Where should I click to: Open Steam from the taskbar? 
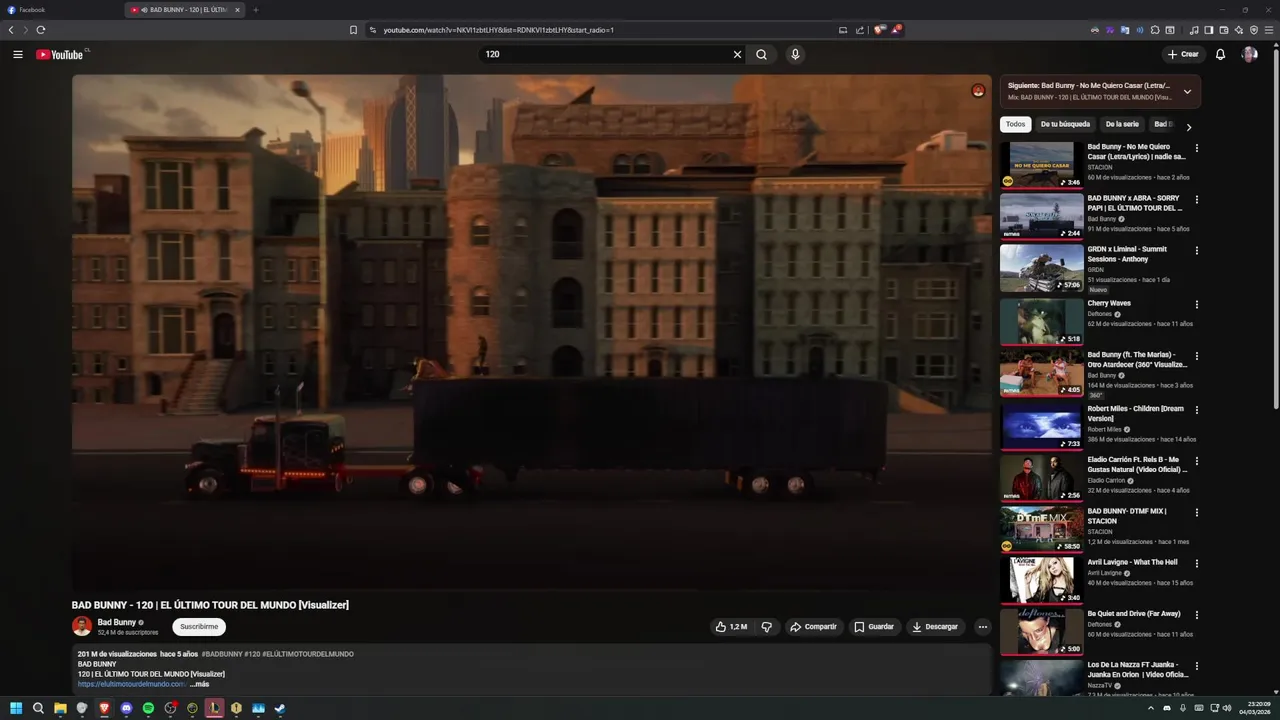(280, 708)
